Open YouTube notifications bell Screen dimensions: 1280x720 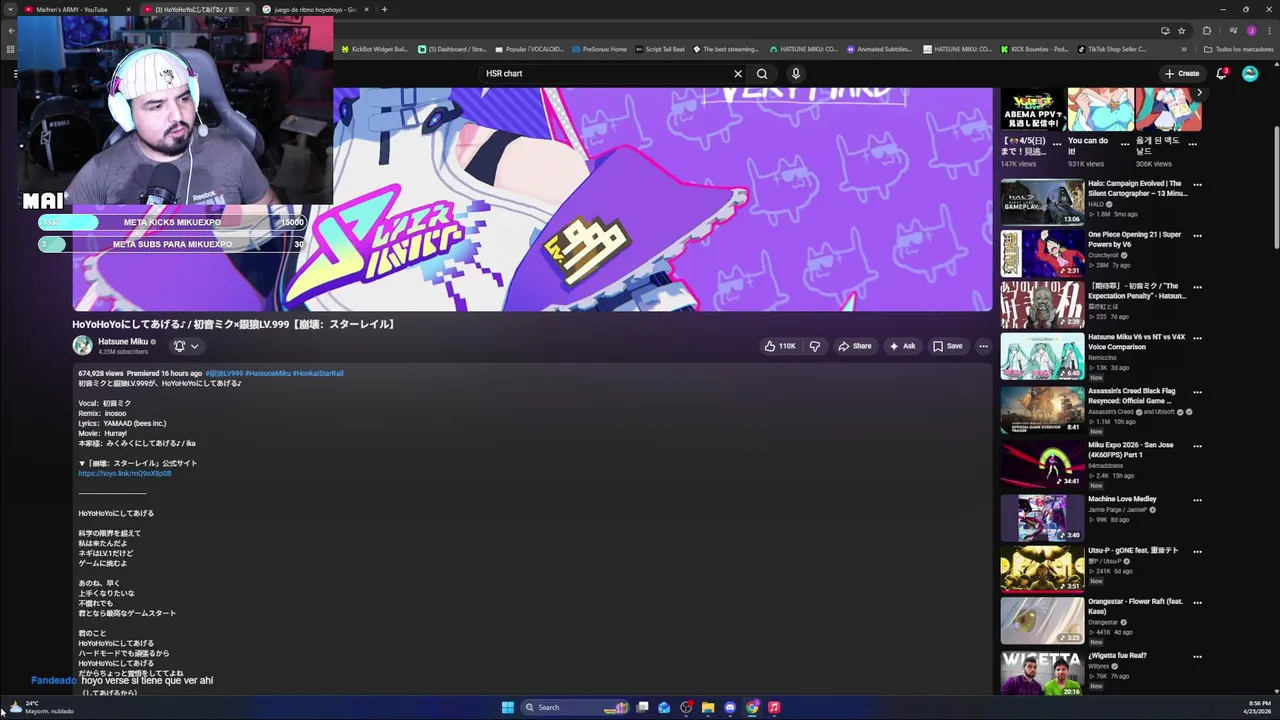tap(1221, 73)
